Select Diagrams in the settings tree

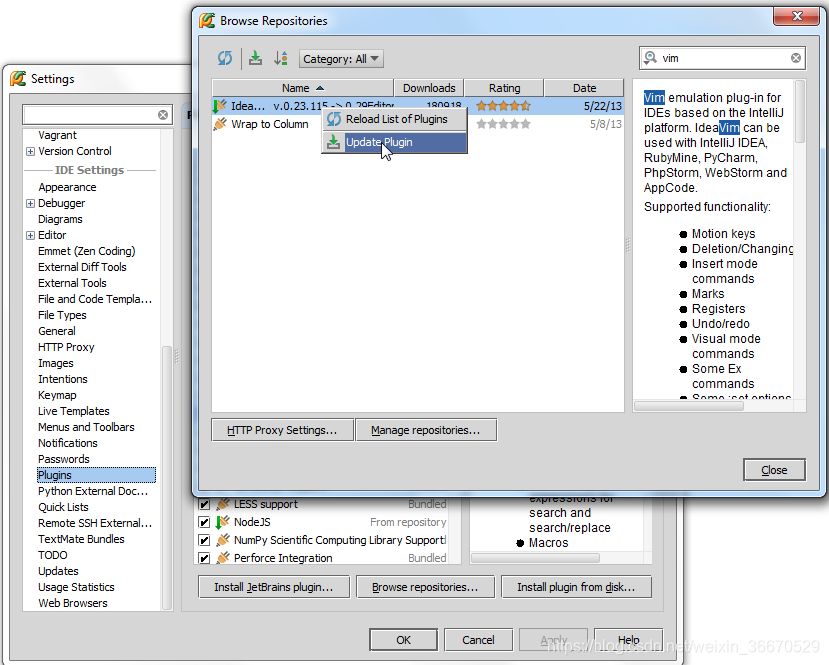pos(60,219)
